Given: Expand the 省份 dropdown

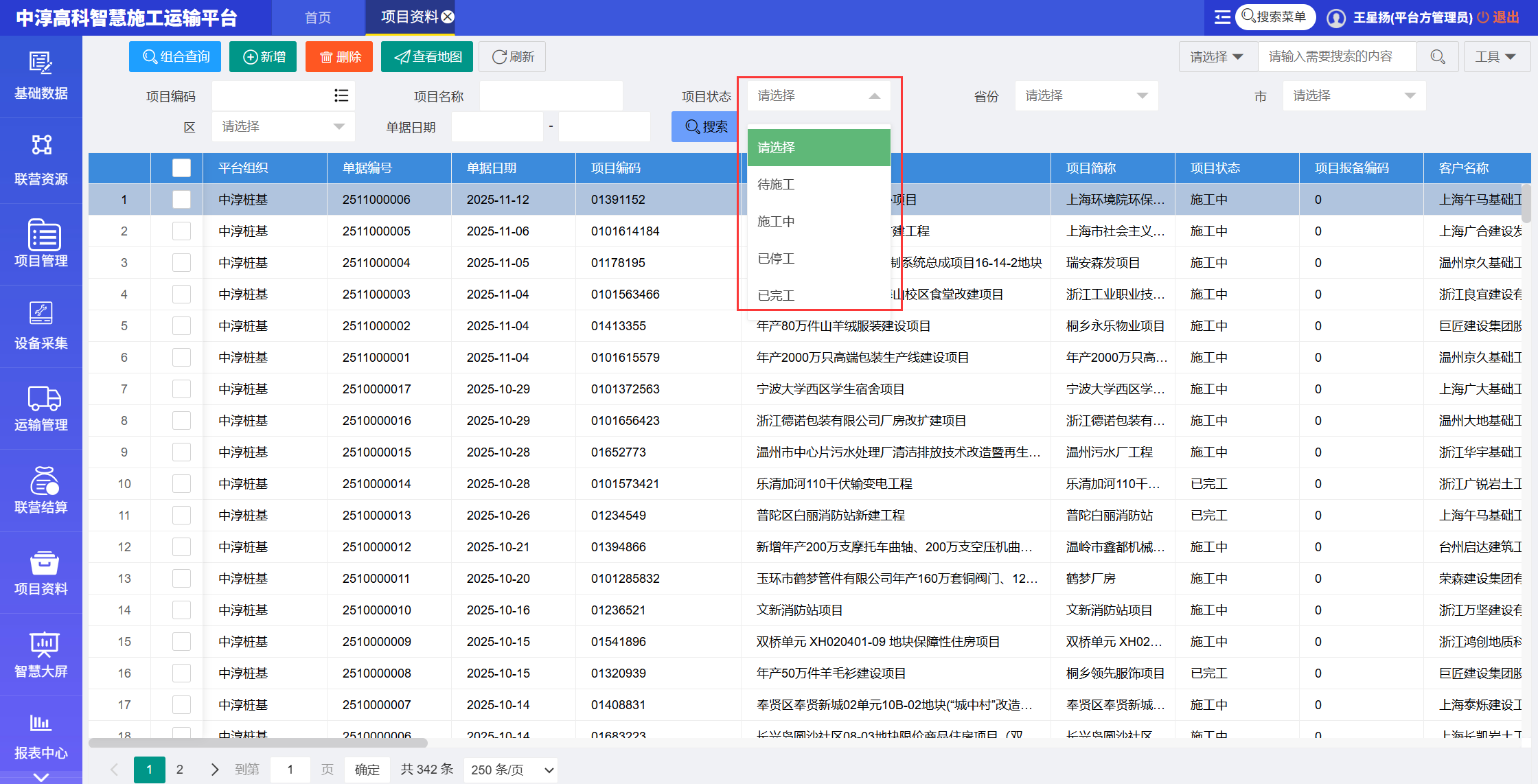Looking at the screenshot, I should (1086, 96).
